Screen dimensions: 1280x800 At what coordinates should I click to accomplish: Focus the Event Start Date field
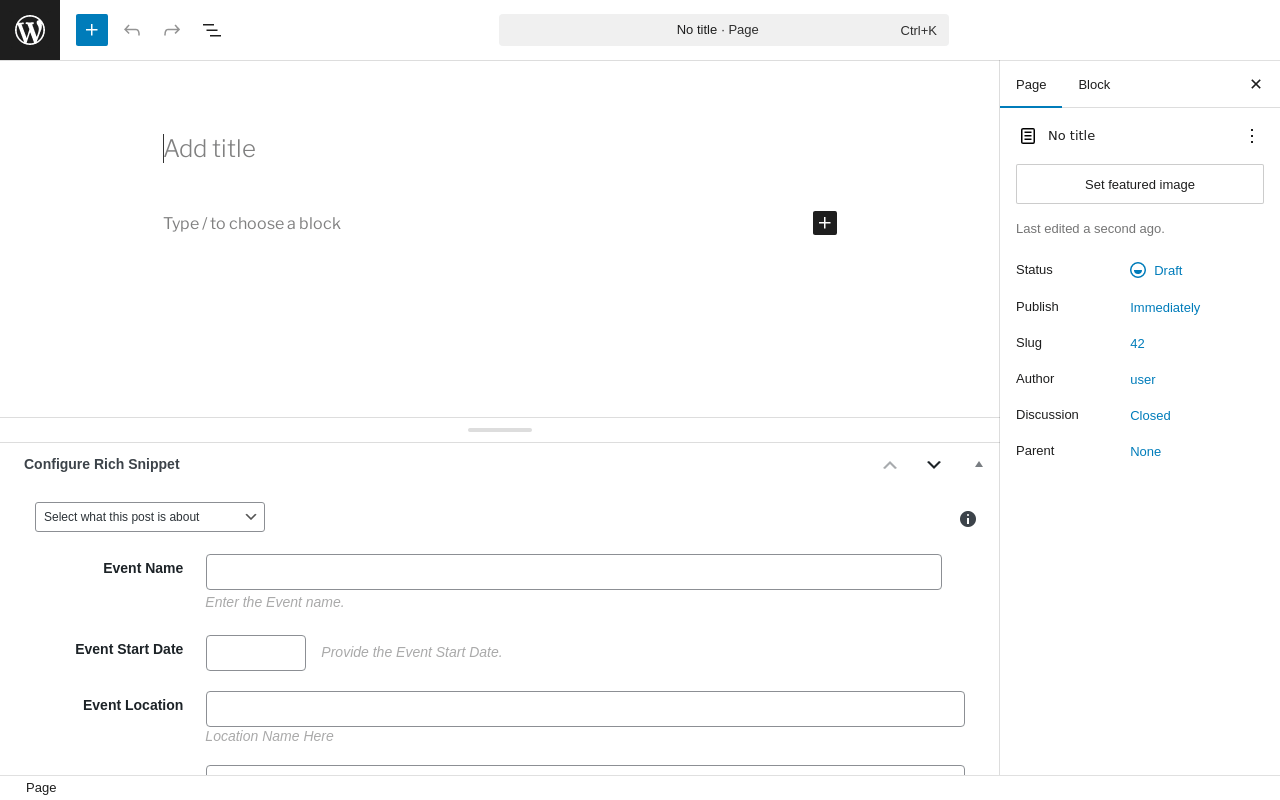256,653
